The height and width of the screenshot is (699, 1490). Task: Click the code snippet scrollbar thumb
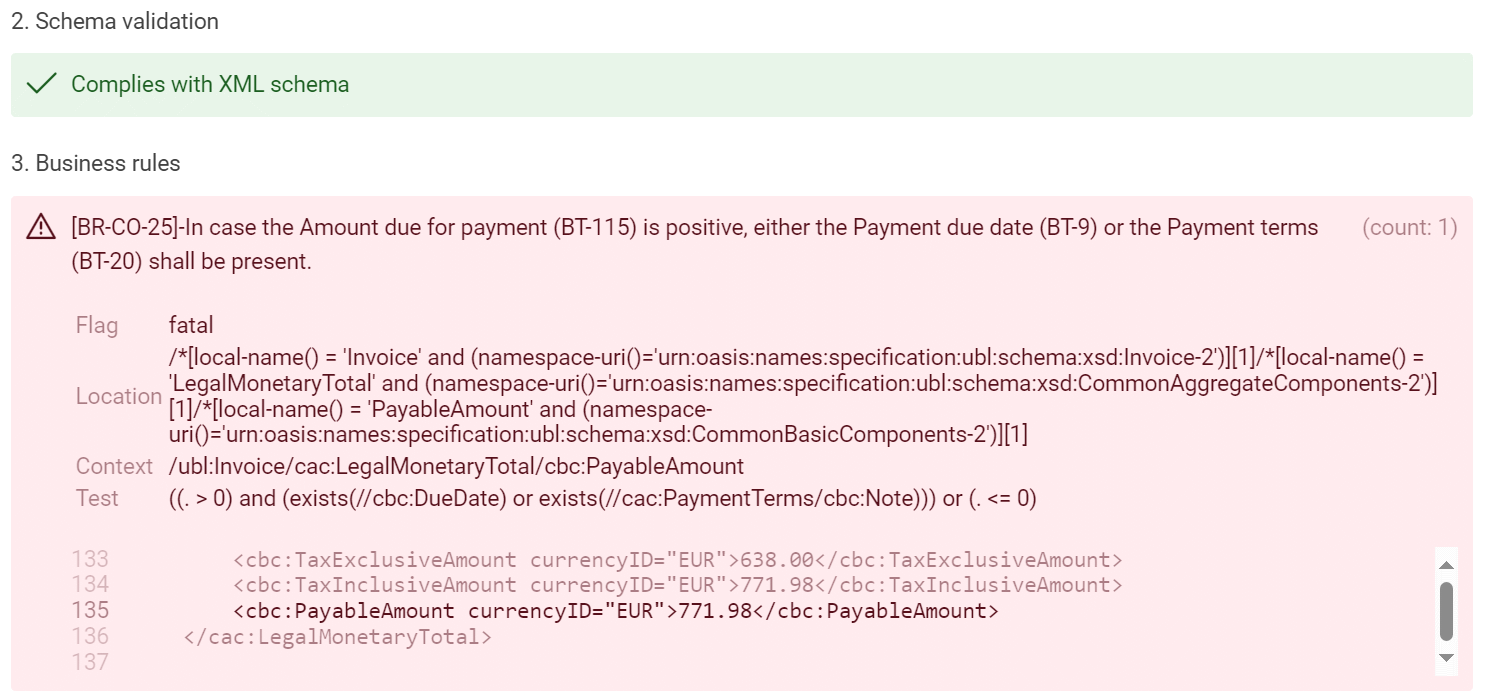1446,611
